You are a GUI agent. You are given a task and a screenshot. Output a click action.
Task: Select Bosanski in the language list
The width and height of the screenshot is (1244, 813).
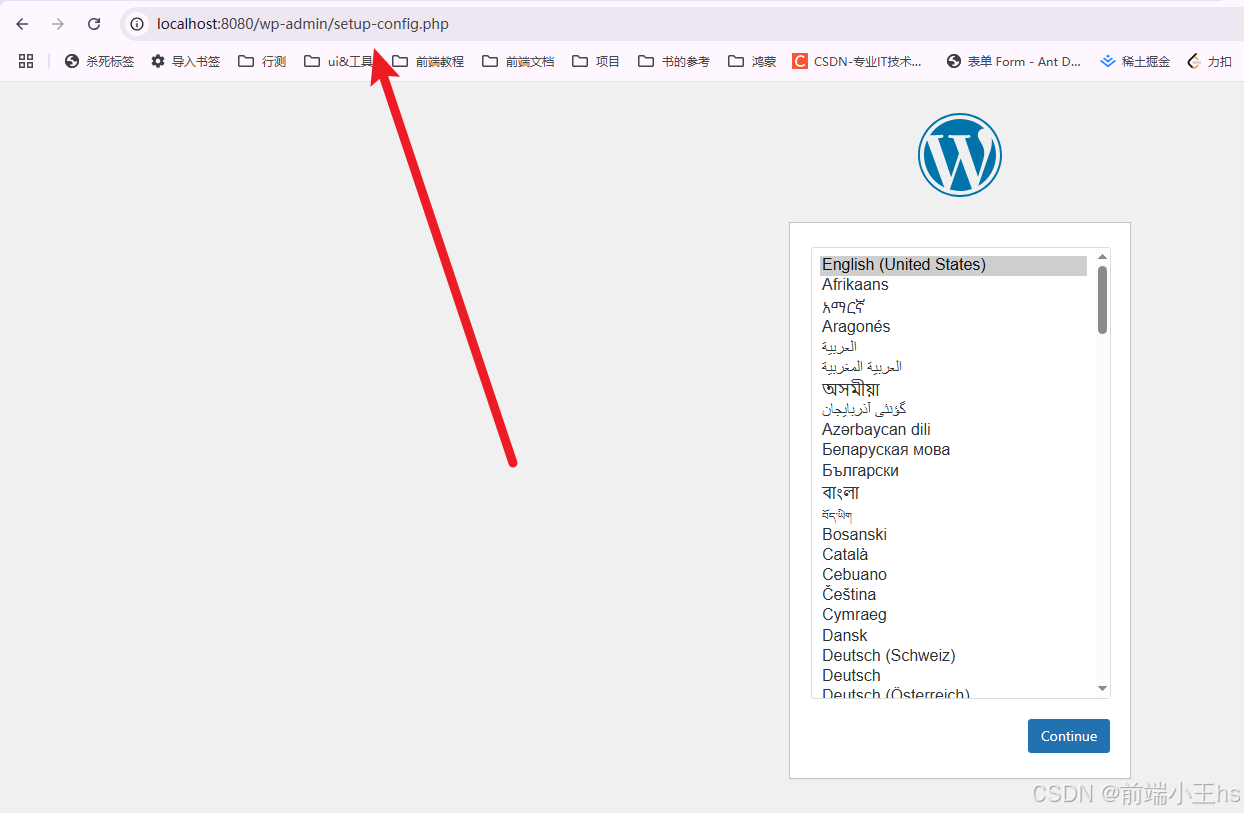(x=953, y=535)
